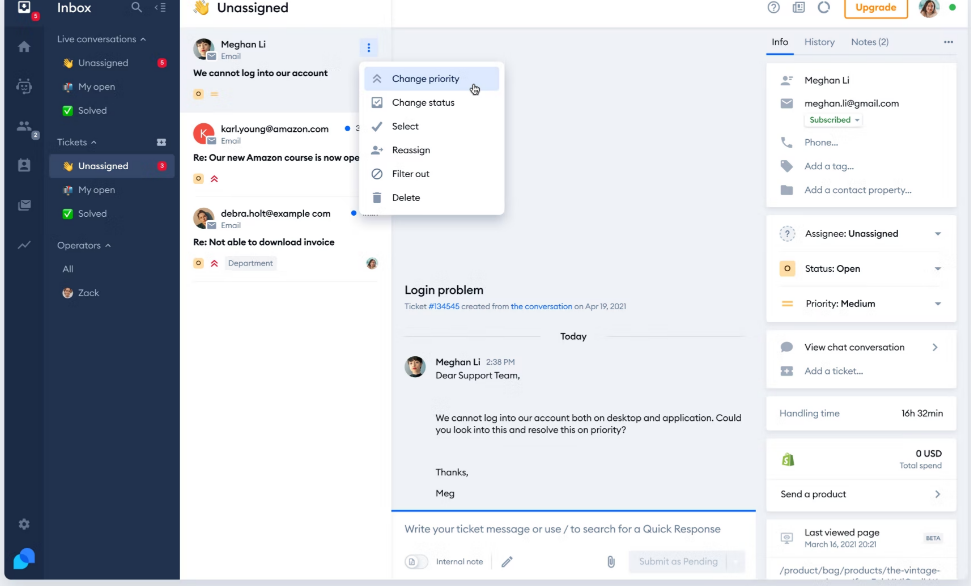Select the chatbot icon in the left sidebar
Viewport: 971px width, 586px height.
(x=23, y=87)
